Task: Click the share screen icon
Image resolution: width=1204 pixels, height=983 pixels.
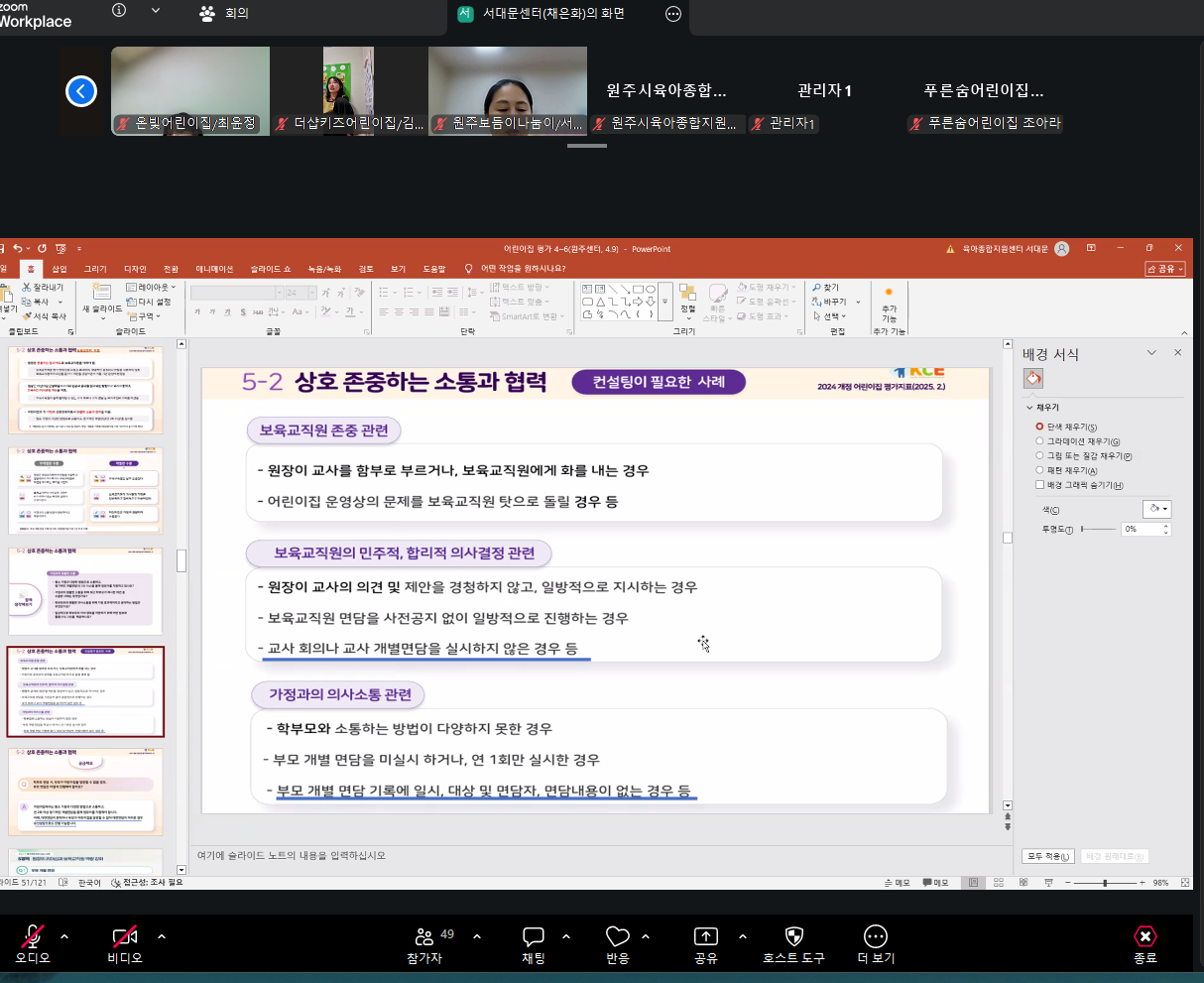Action: pos(705,937)
